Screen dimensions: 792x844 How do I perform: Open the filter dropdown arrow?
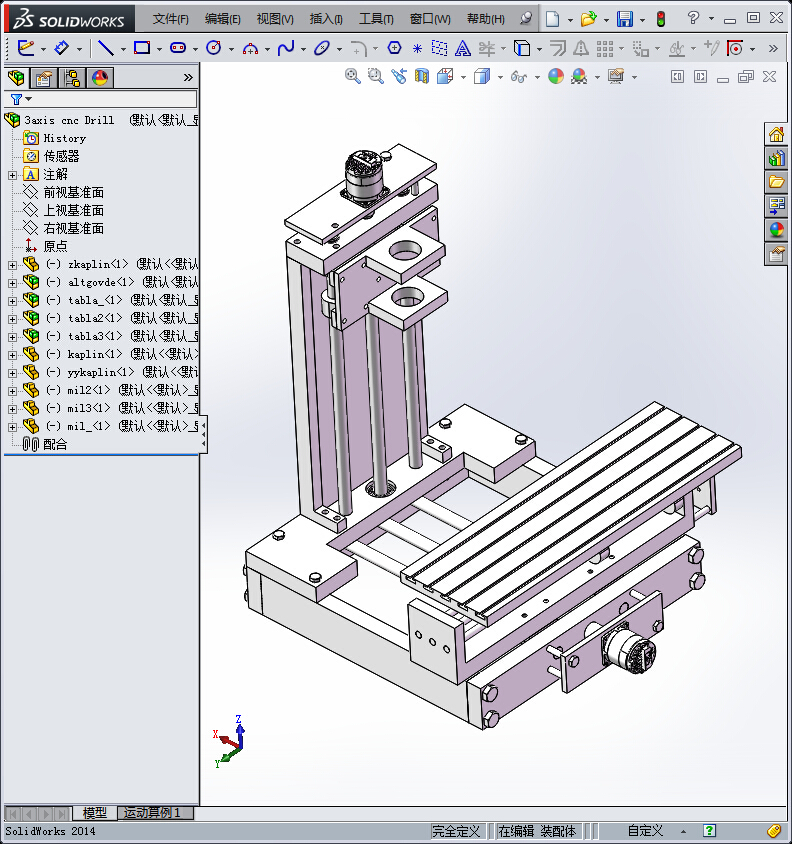29,99
